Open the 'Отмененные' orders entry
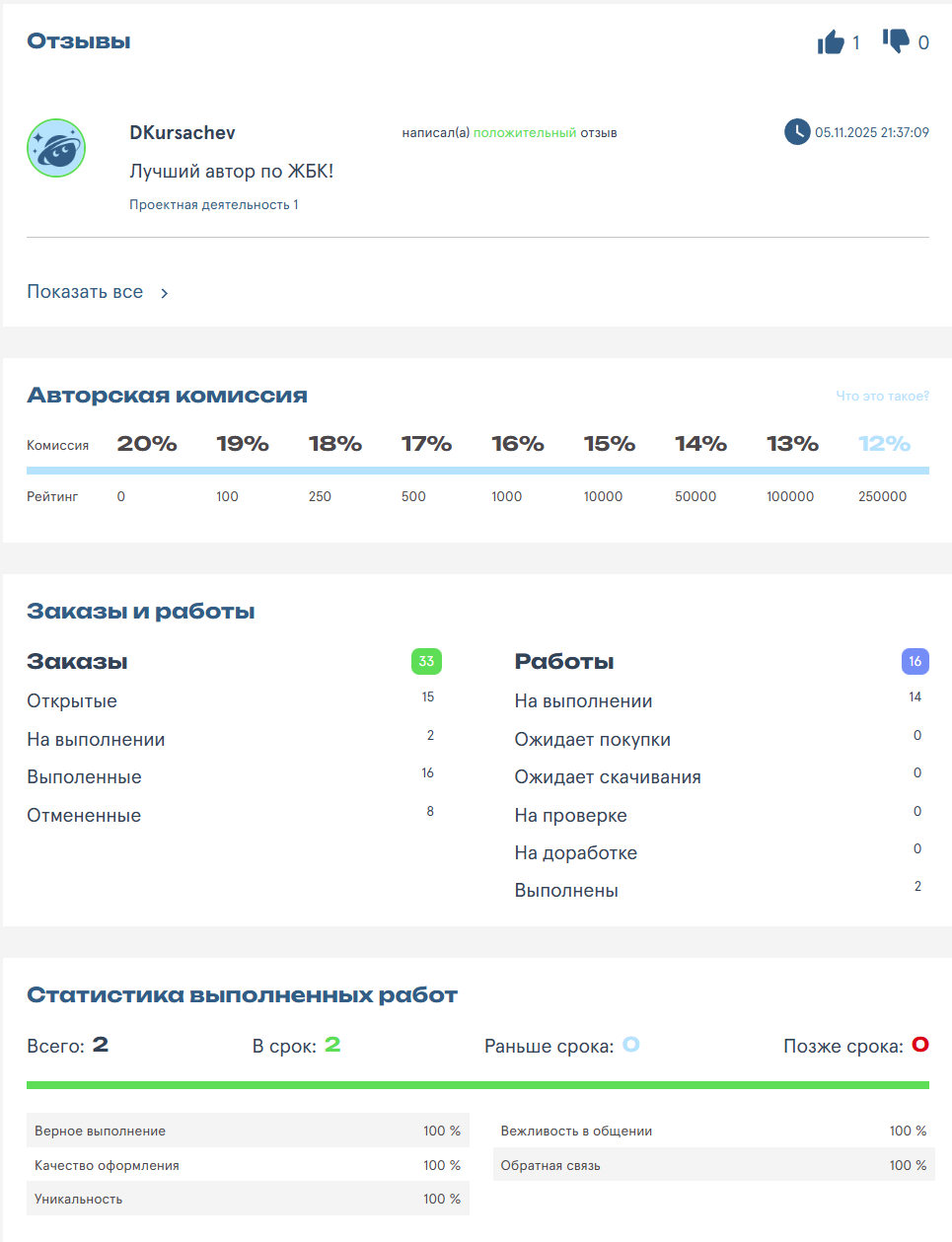This screenshot has height=1242, width=952. (x=84, y=816)
